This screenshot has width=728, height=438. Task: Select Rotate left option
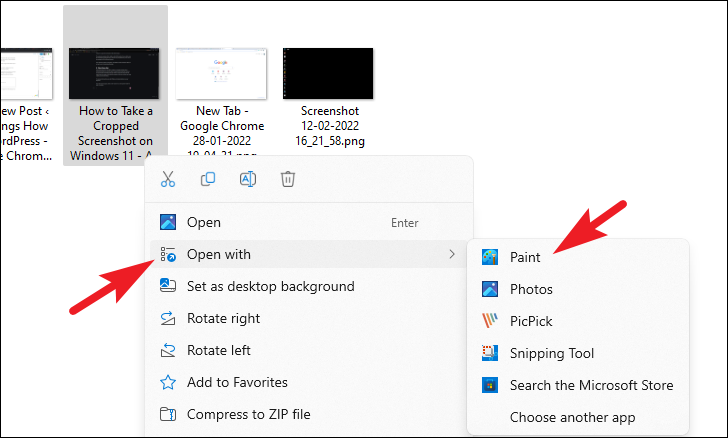point(218,350)
